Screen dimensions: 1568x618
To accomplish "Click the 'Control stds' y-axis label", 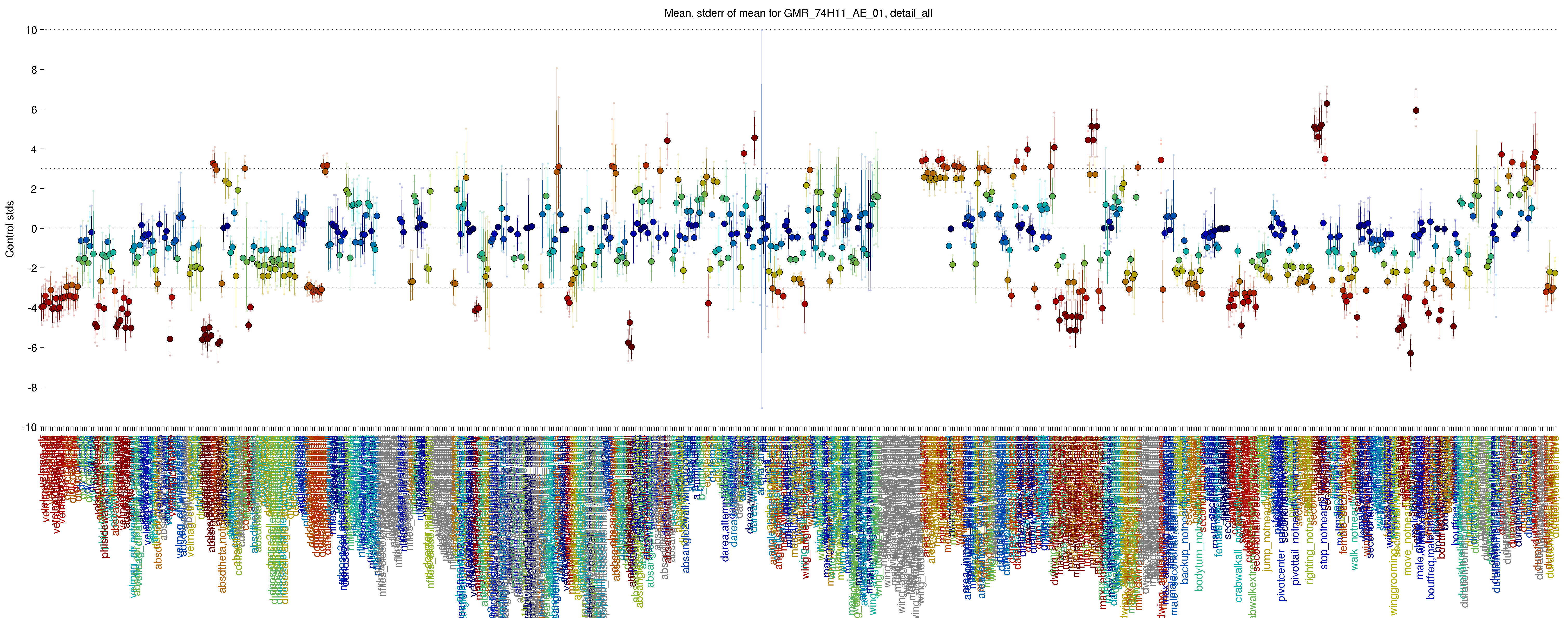I will click(x=10, y=229).
